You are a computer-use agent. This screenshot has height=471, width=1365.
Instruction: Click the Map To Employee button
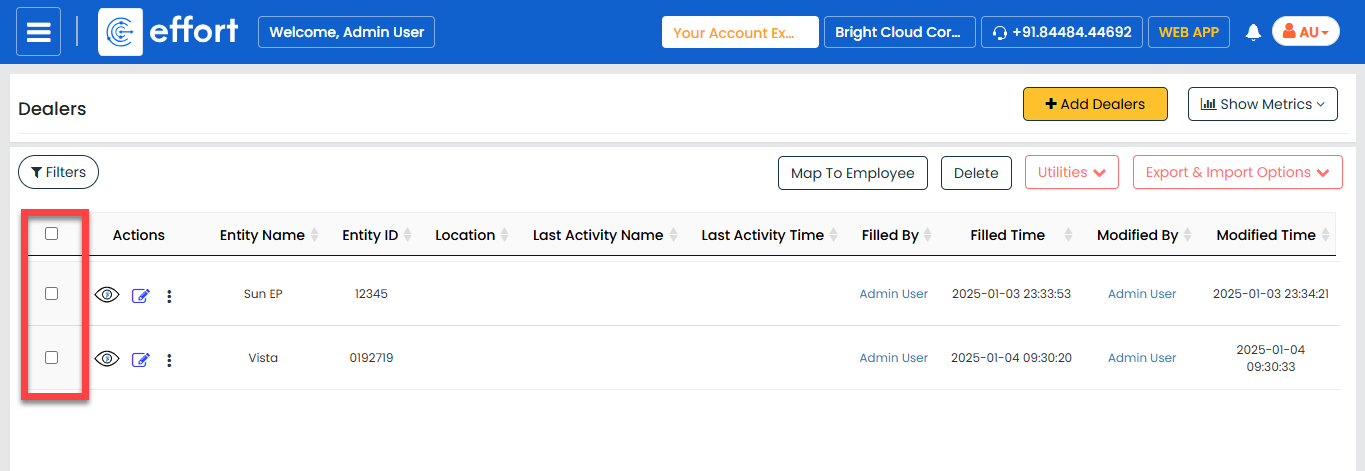coord(852,173)
